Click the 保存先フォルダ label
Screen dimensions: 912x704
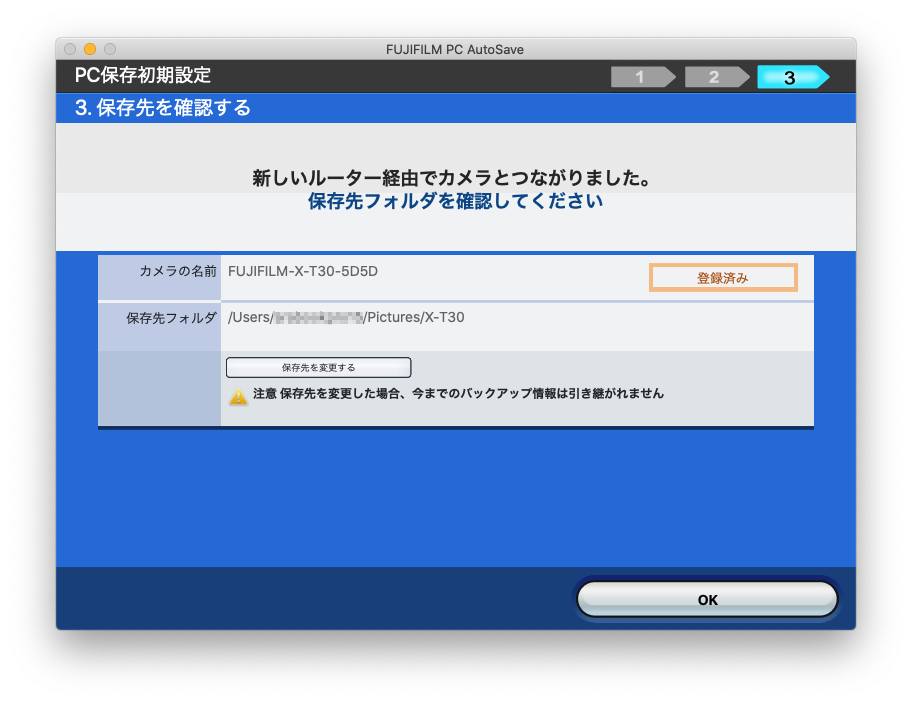[171, 318]
